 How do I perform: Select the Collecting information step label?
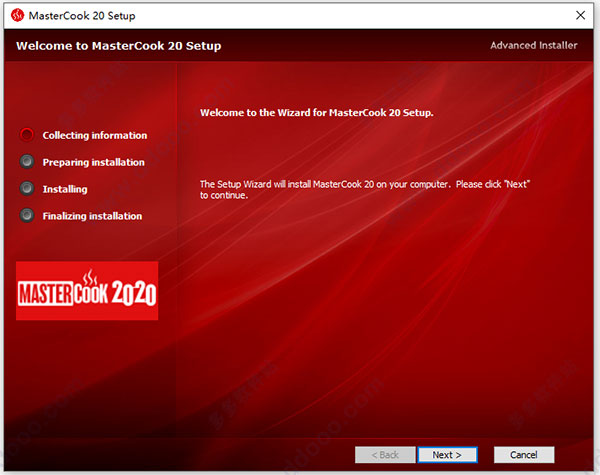coord(95,136)
